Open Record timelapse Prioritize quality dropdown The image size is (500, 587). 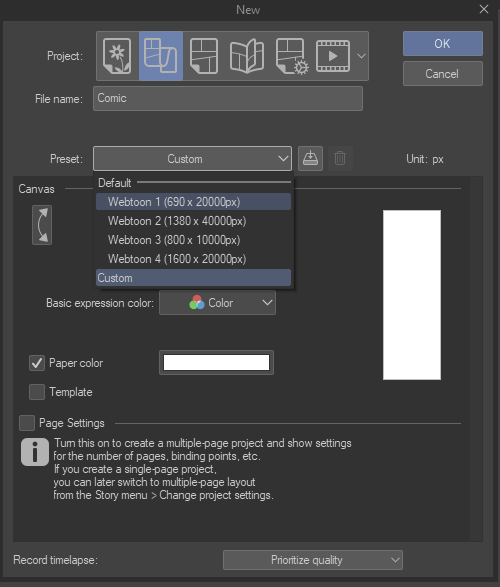pos(313,560)
